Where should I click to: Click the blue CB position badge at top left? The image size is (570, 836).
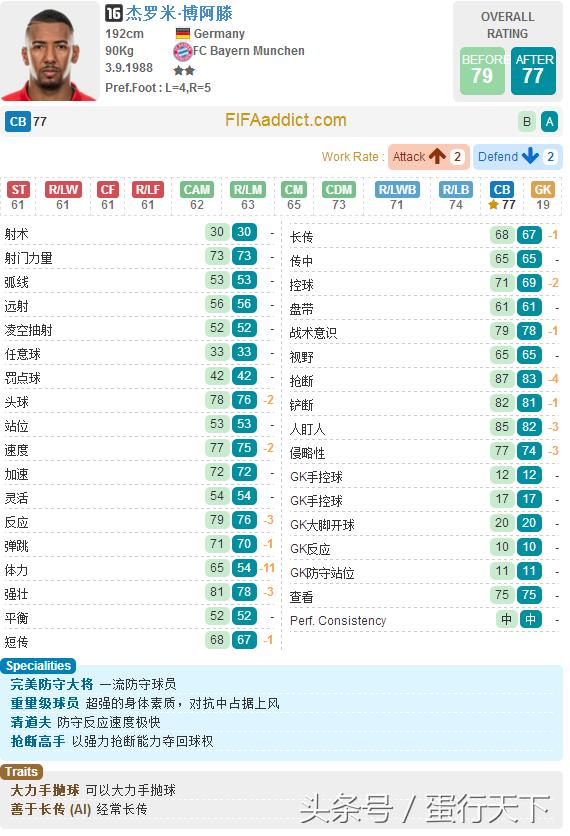point(18,122)
